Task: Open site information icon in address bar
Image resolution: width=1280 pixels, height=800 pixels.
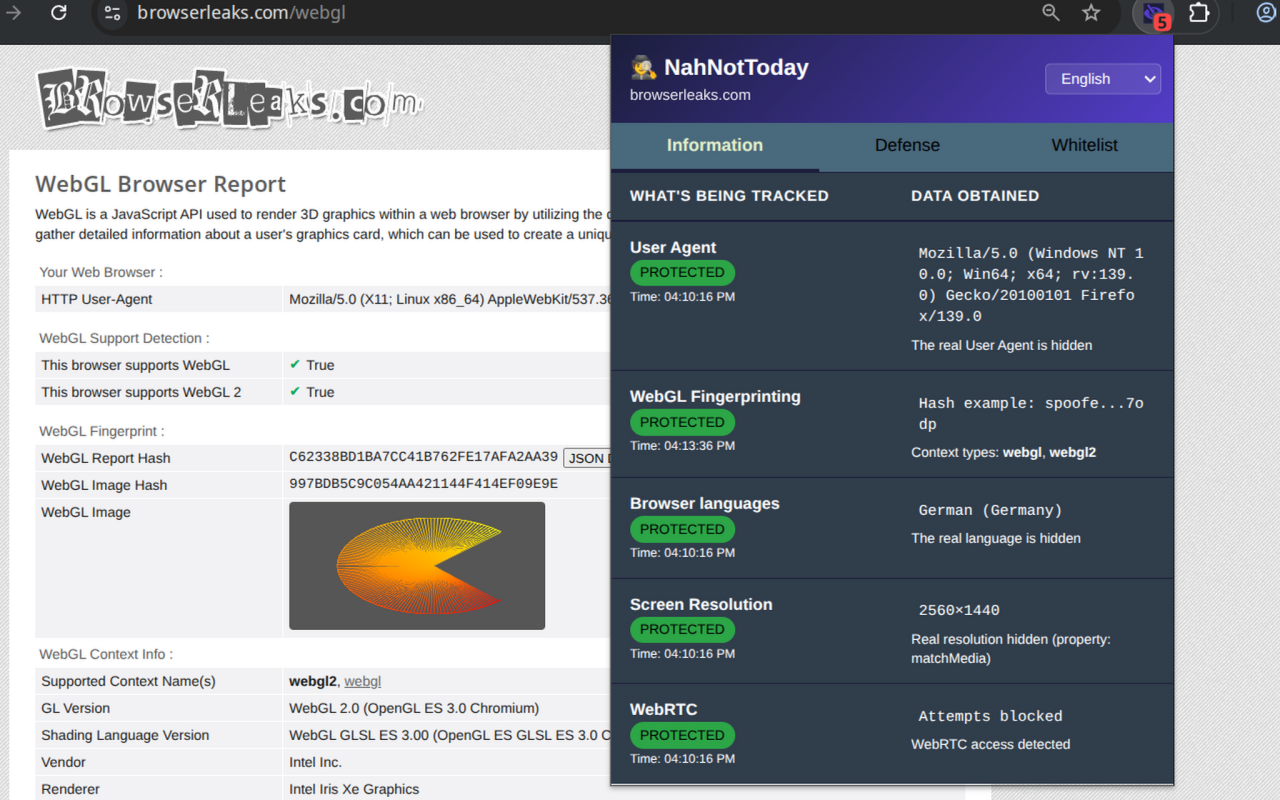Action: 113,13
